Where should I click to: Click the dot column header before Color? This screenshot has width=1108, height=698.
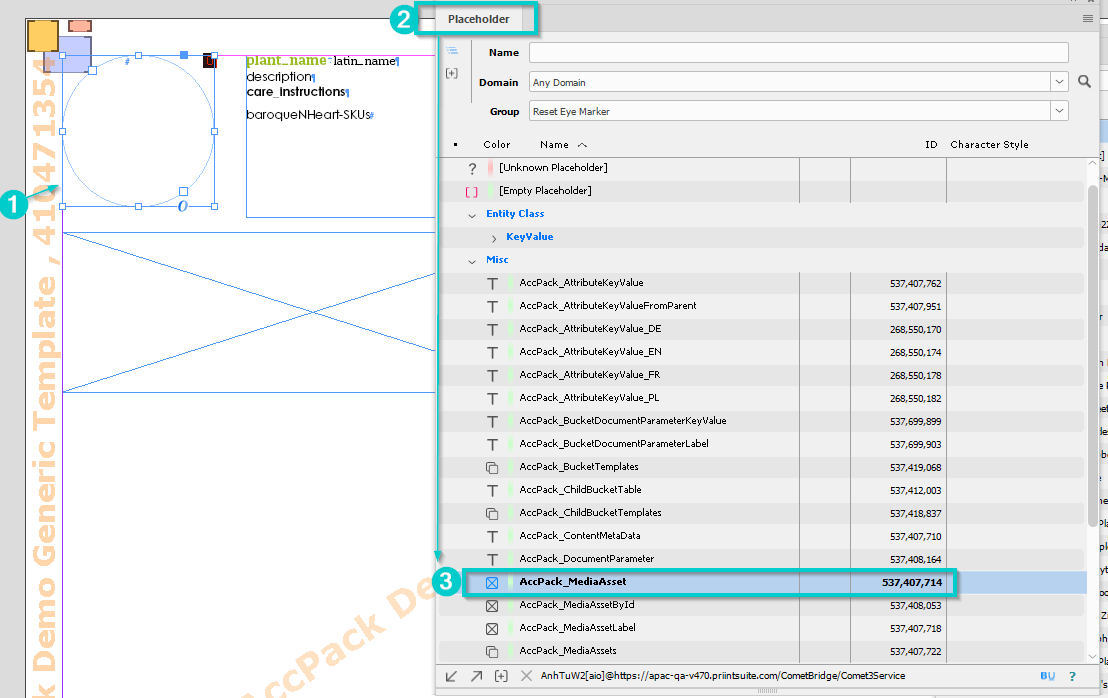[x=455, y=144]
